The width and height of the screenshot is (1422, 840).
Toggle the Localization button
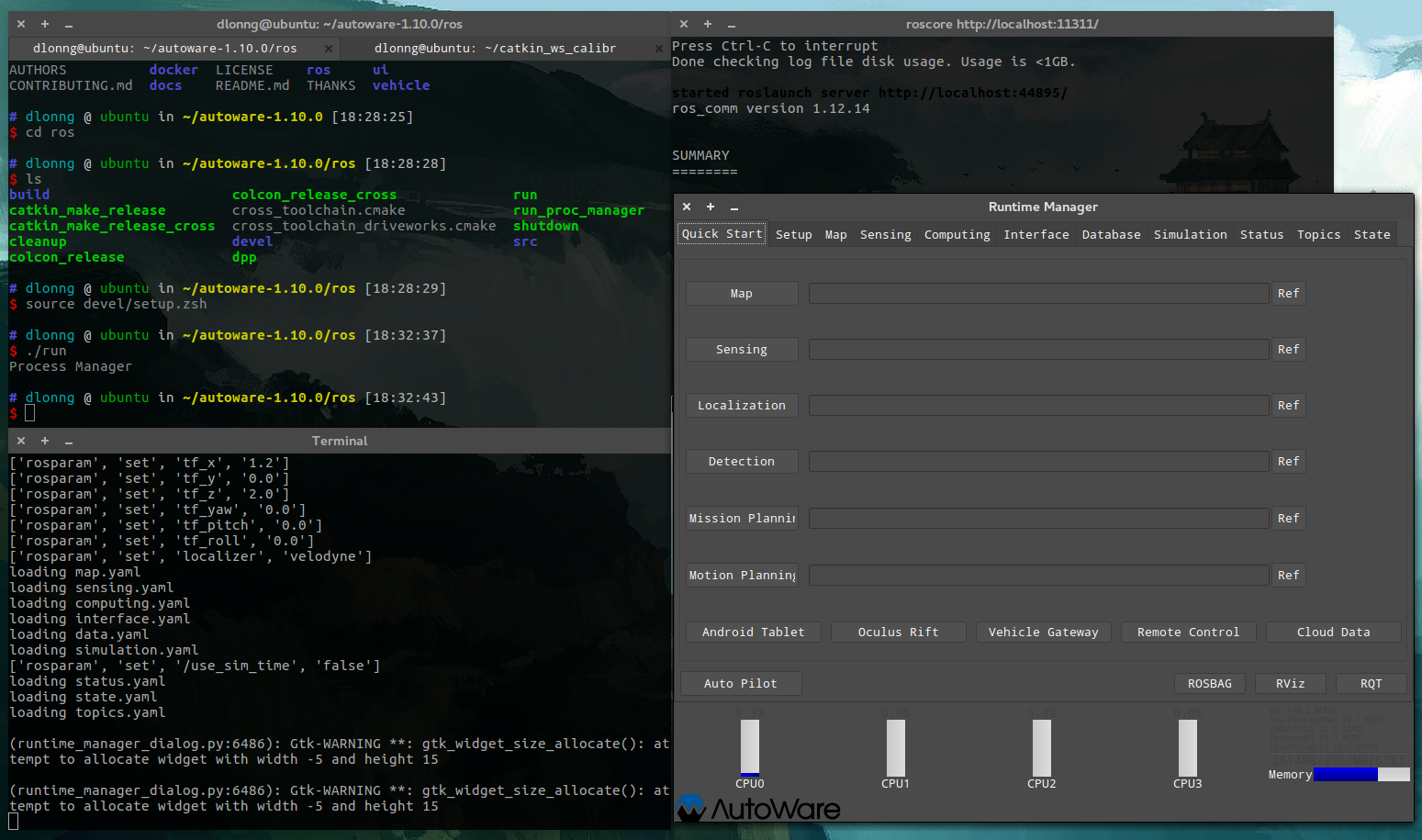[x=742, y=406]
